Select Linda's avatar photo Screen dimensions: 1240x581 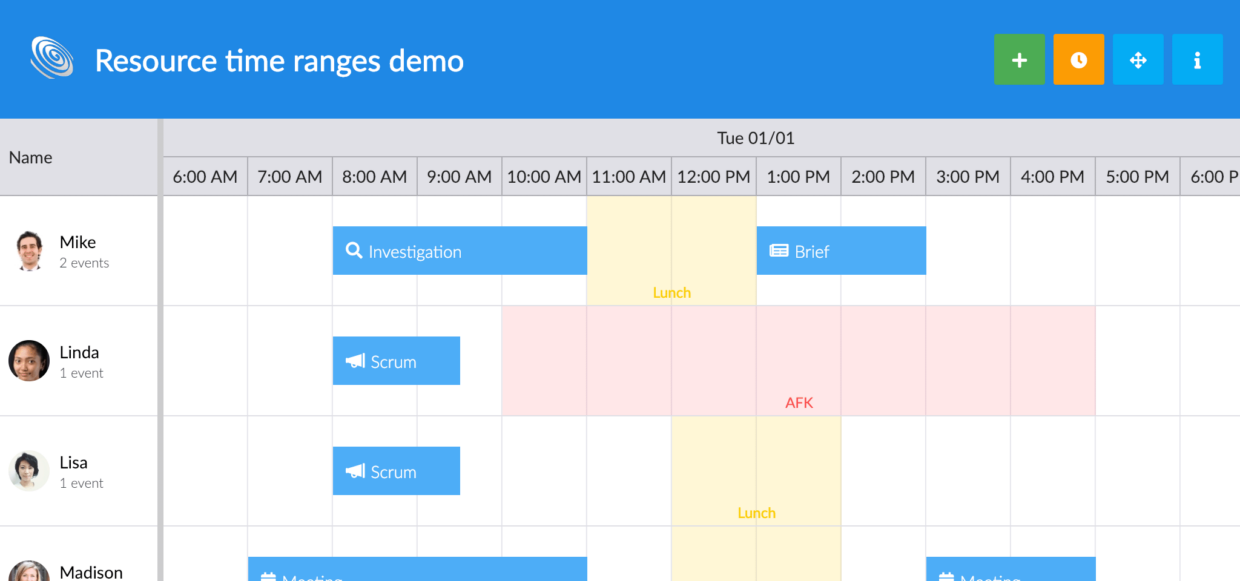point(29,361)
